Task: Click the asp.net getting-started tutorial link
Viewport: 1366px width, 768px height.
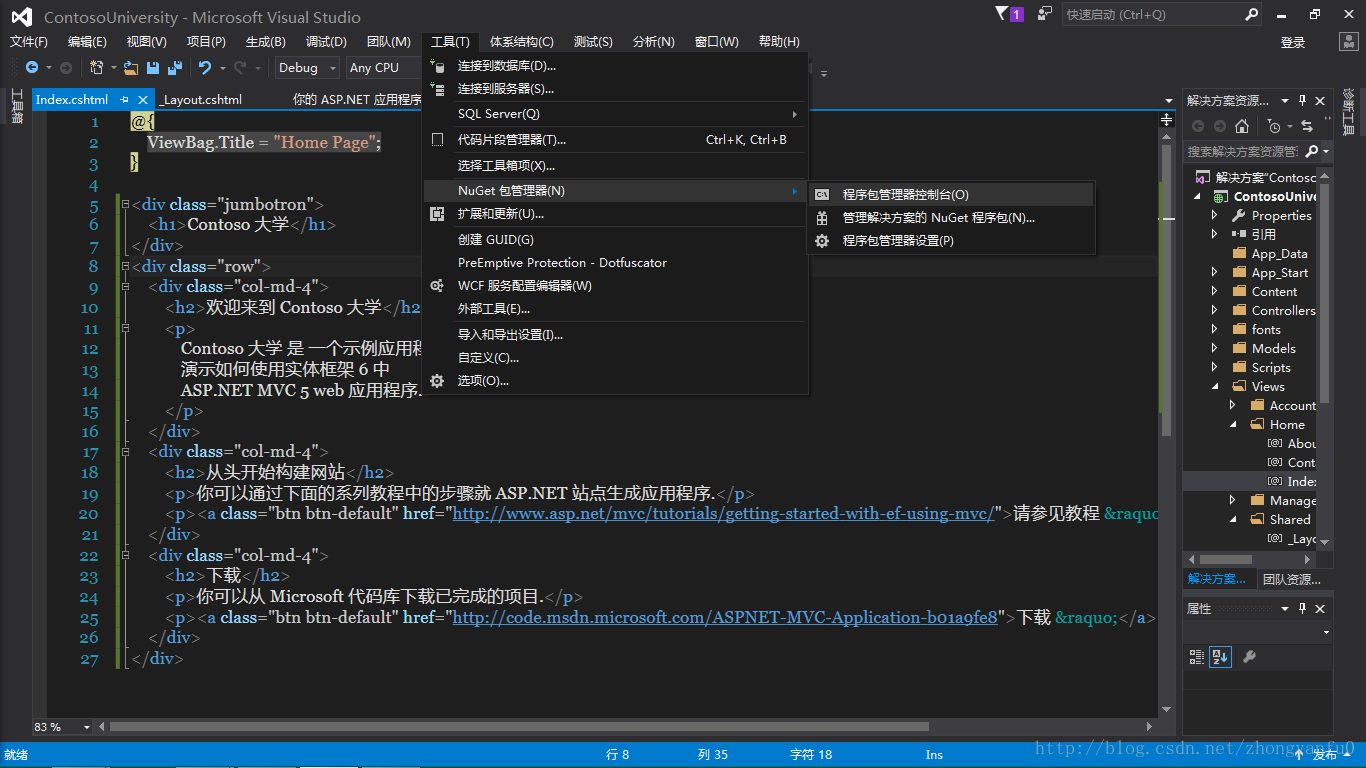Action: coord(724,514)
